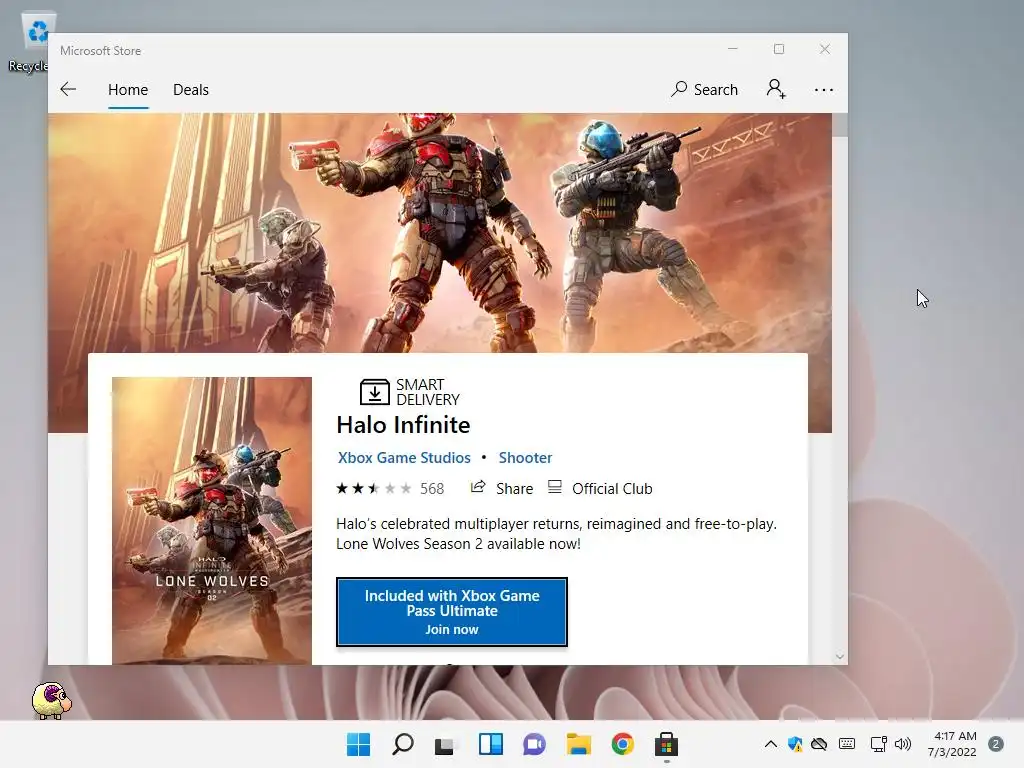This screenshot has height=768, width=1024.
Task: Close the Microsoft Store window
Action: coord(825,49)
